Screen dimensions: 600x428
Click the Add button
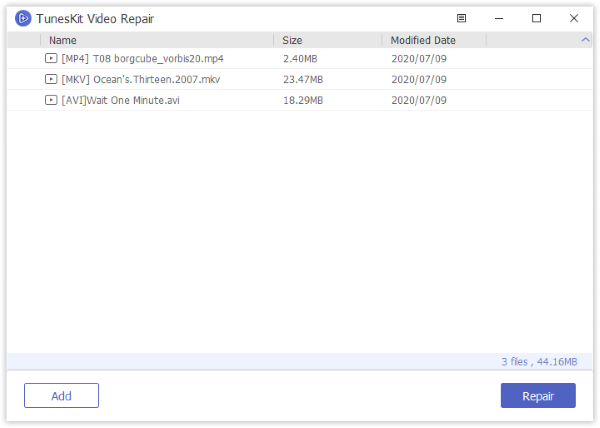point(61,395)
